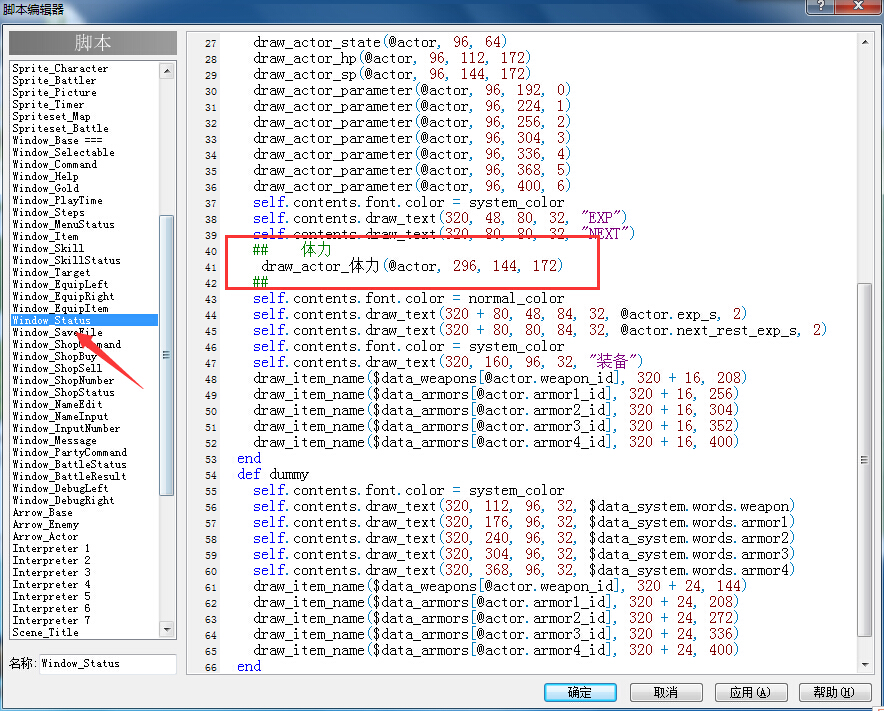Image resolution: width=884 pixels, height=711 pixels.
Task: Click the code editor vertical scrollbar thumb
Action: click(x=864, y=460)
